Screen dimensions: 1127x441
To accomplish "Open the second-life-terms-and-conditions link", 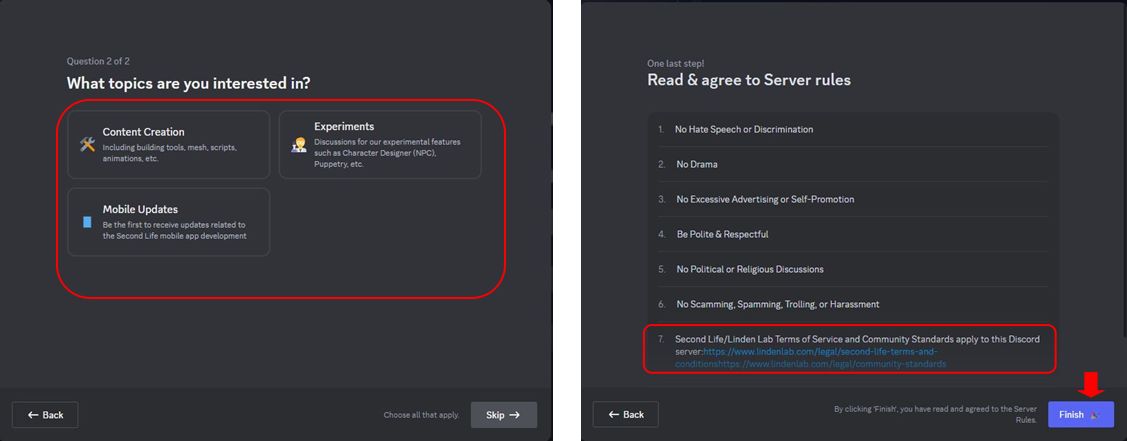I will click(820, 352).
